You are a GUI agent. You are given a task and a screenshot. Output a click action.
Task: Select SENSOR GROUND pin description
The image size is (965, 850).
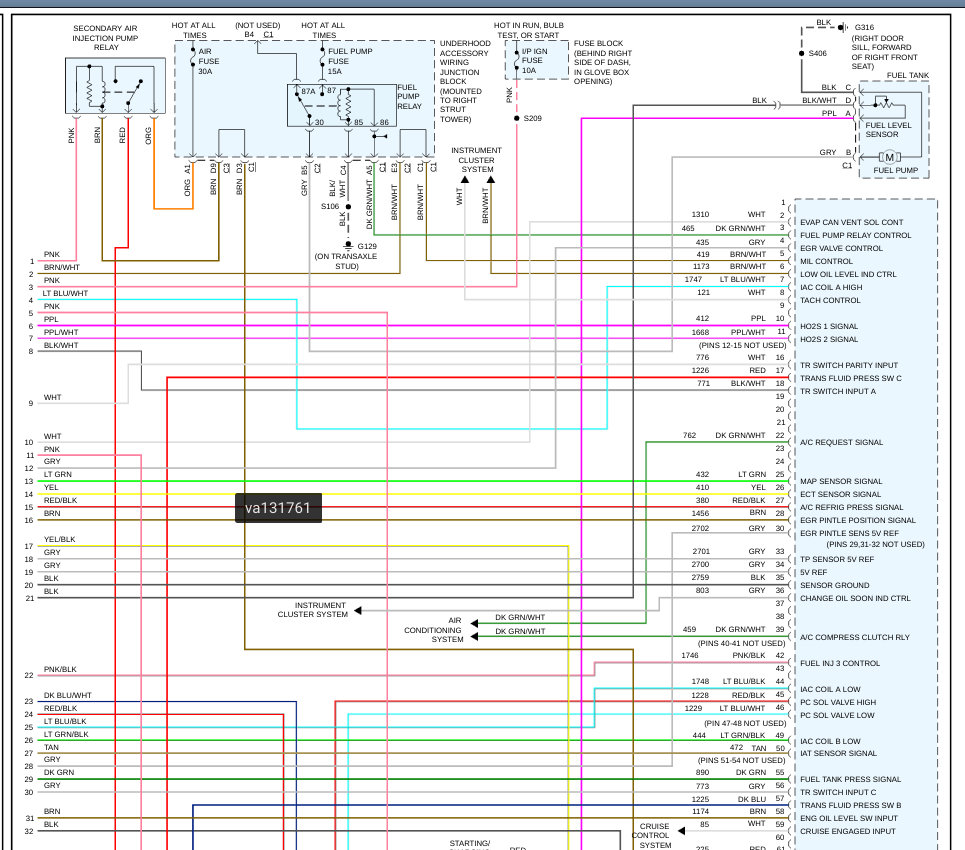pyautogui.click(x=835, y=585)
